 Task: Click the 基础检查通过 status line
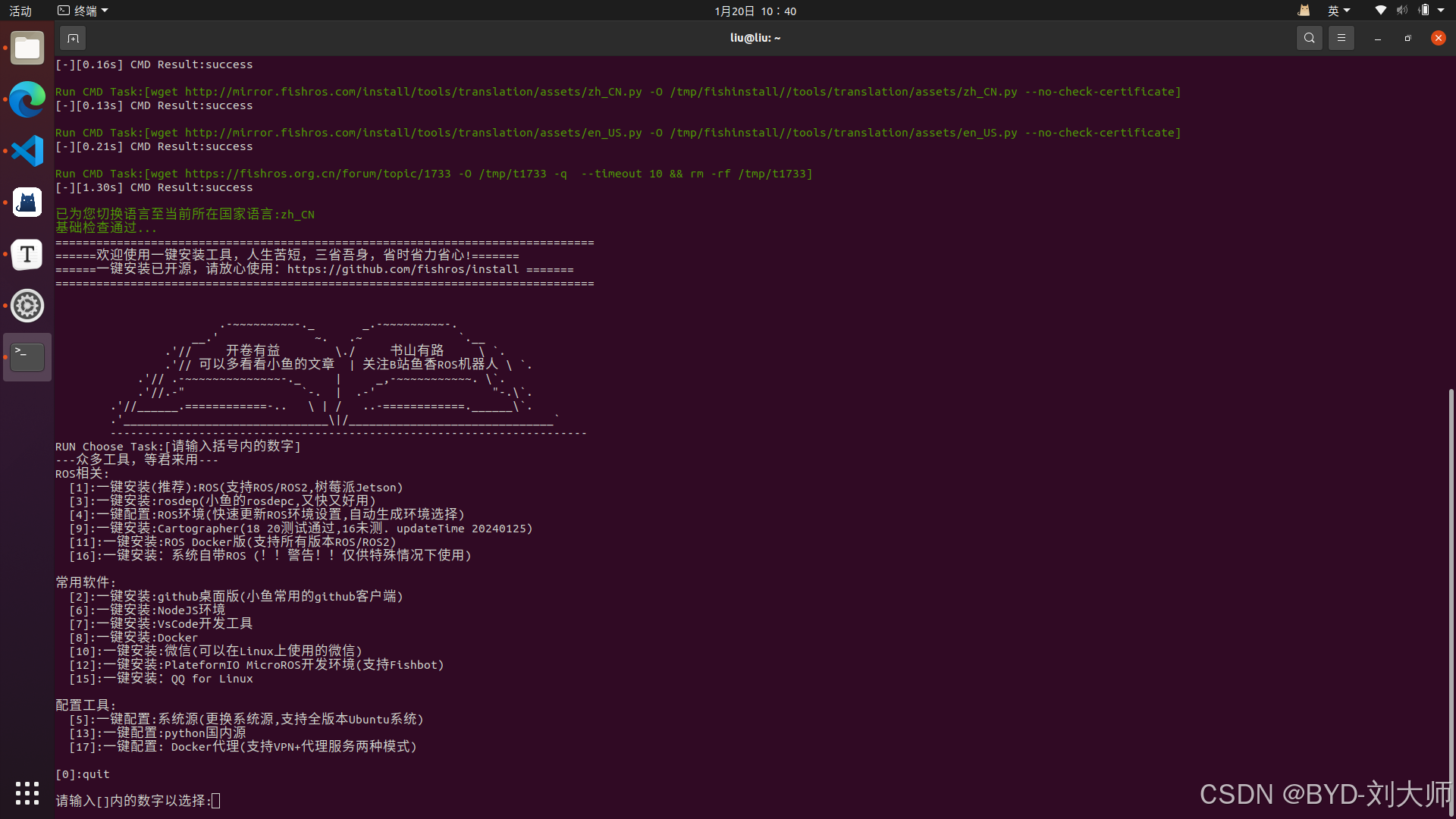tap(106, 228)
